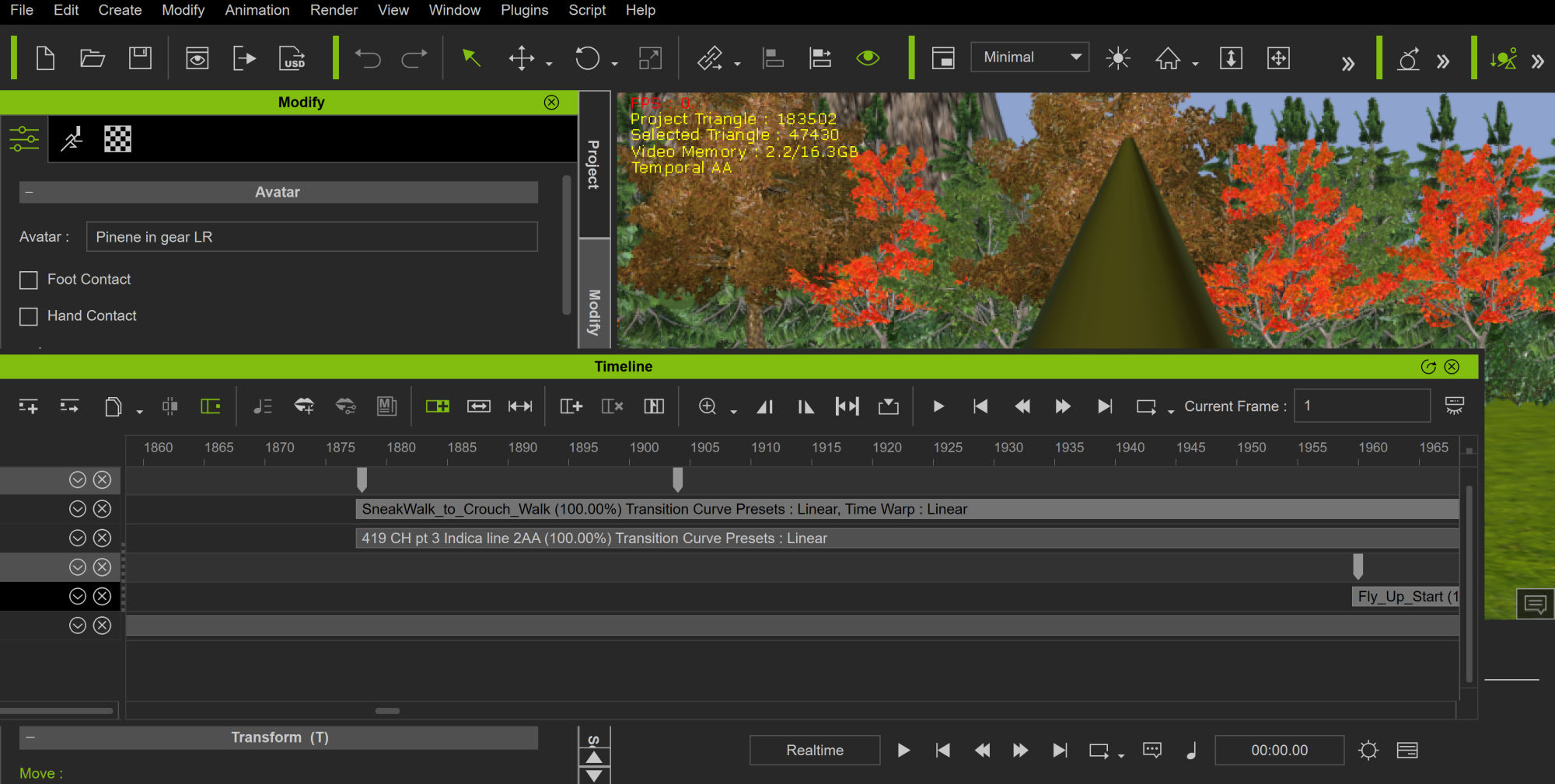Save the project with the floppy disk icon
Viewport: 1555px width, 784px height.
click(x=140, y=58)
